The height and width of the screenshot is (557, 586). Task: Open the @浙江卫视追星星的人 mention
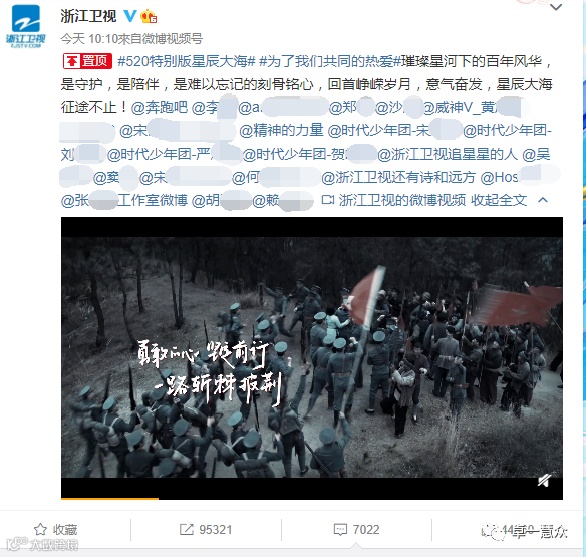pyautogui.click(x=447, y=154)
